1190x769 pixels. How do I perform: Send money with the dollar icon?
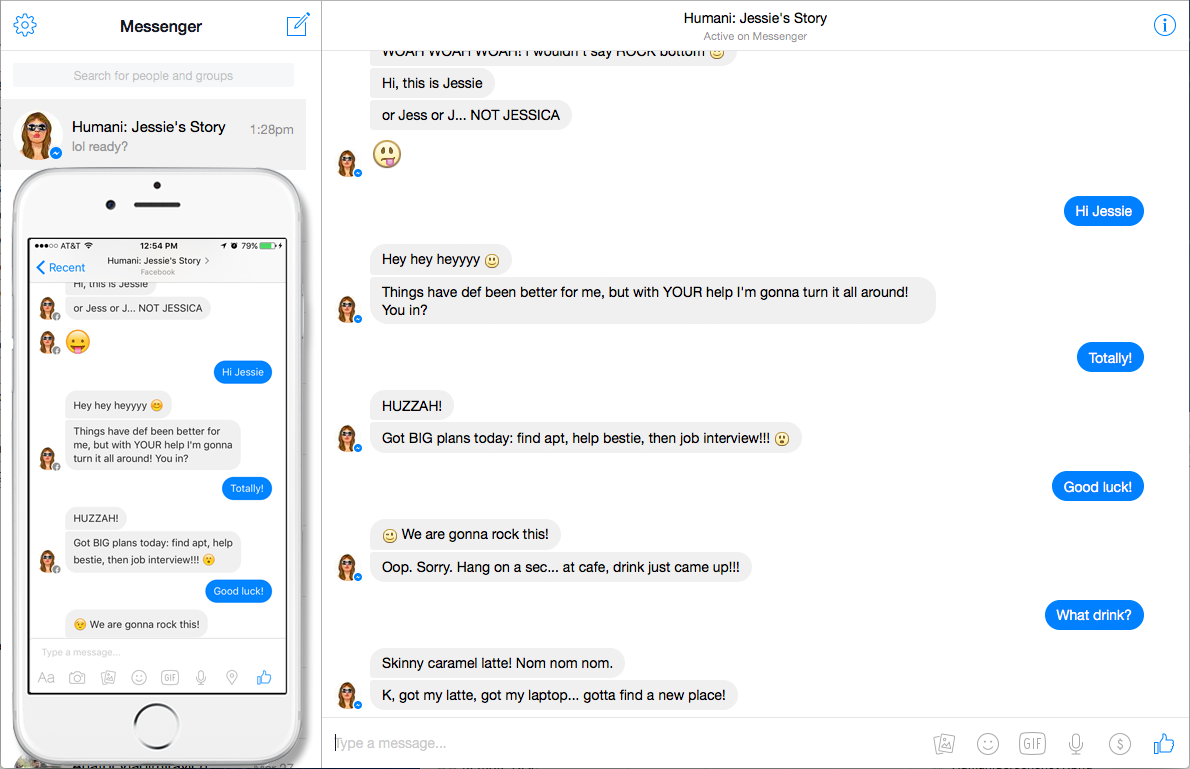tap(1119, 744)
